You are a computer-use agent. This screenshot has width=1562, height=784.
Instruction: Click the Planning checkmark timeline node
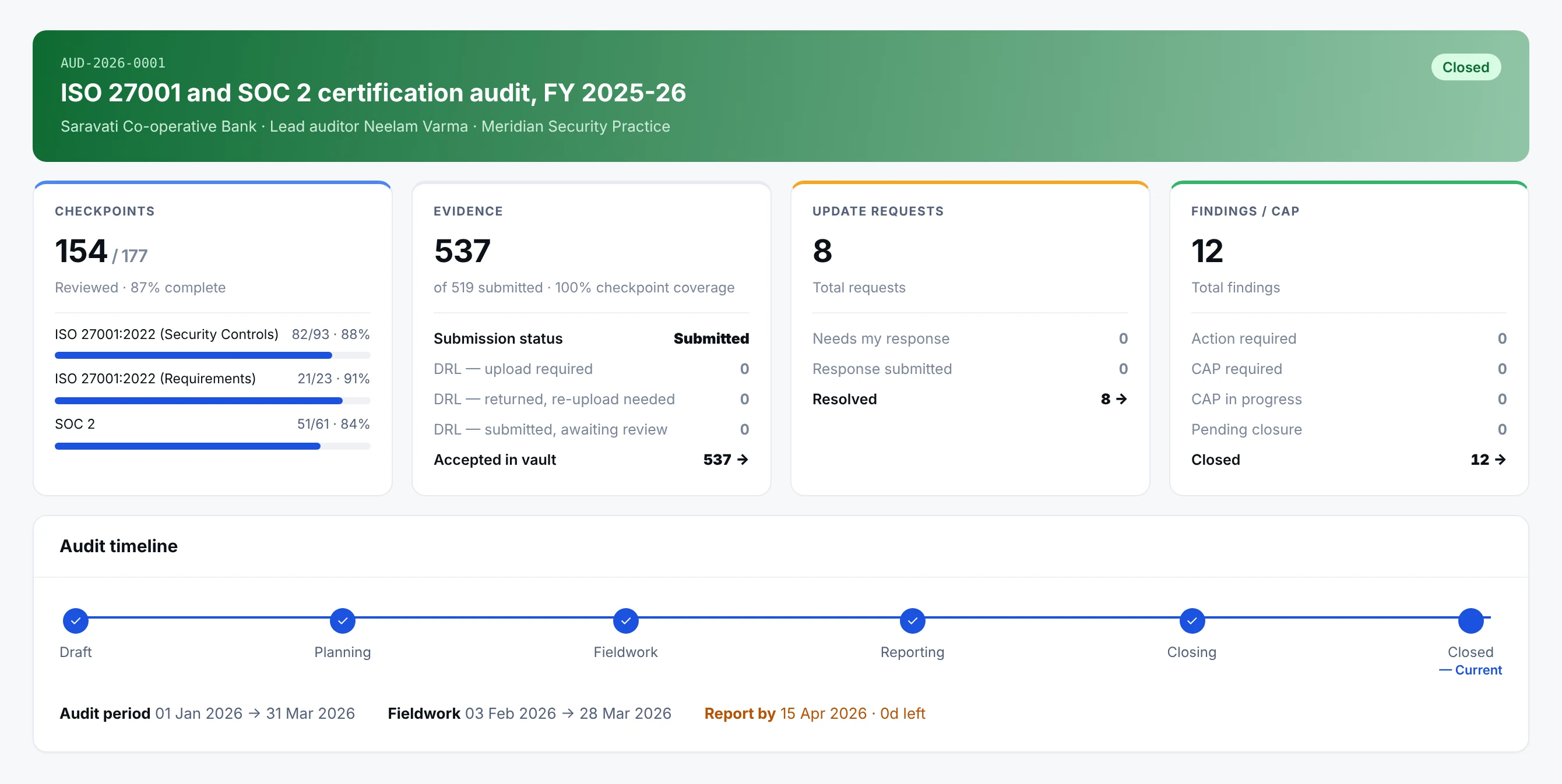click(343, 620)
